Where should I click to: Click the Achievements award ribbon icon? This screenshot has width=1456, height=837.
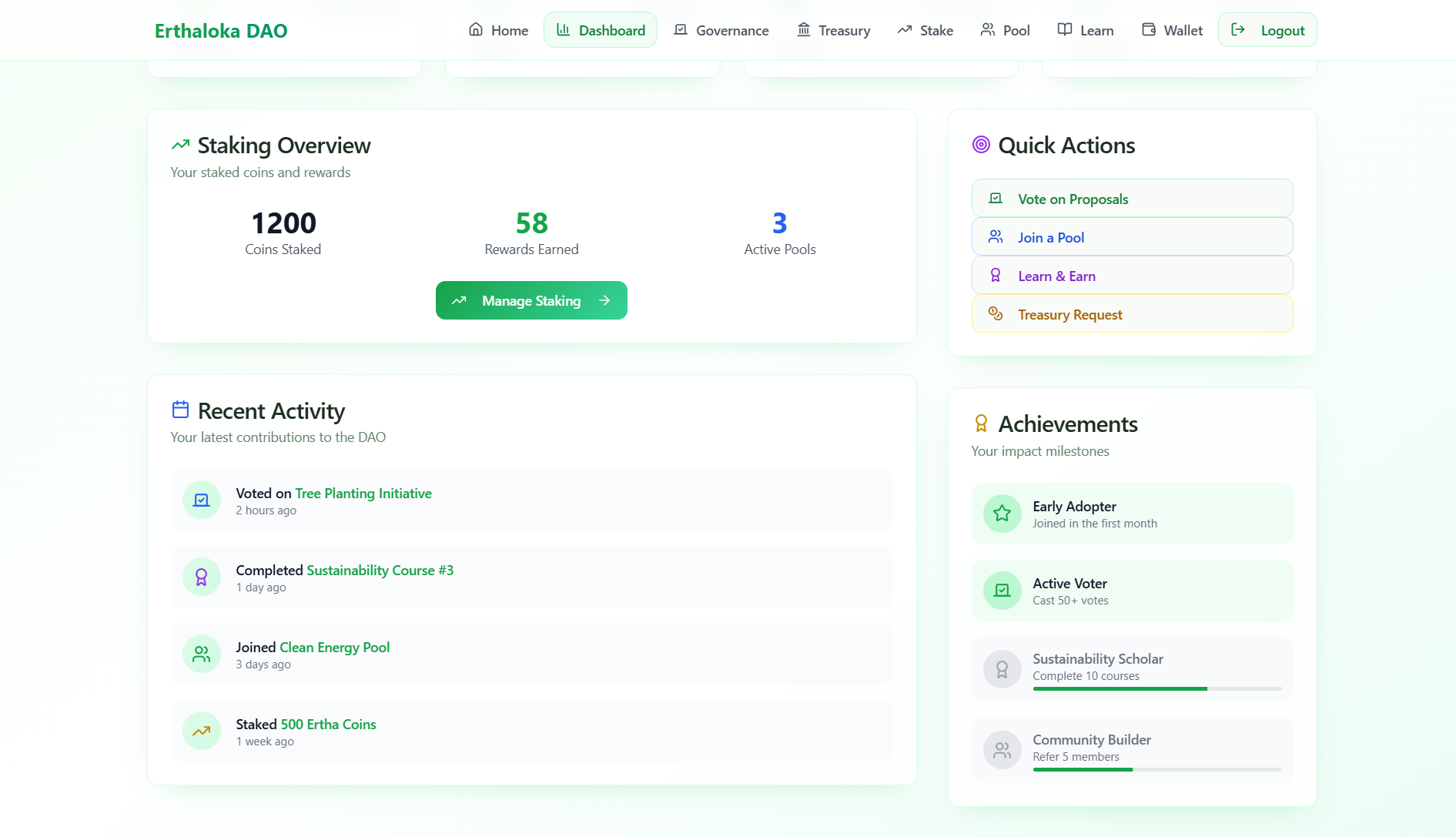[x=981, y=424]
